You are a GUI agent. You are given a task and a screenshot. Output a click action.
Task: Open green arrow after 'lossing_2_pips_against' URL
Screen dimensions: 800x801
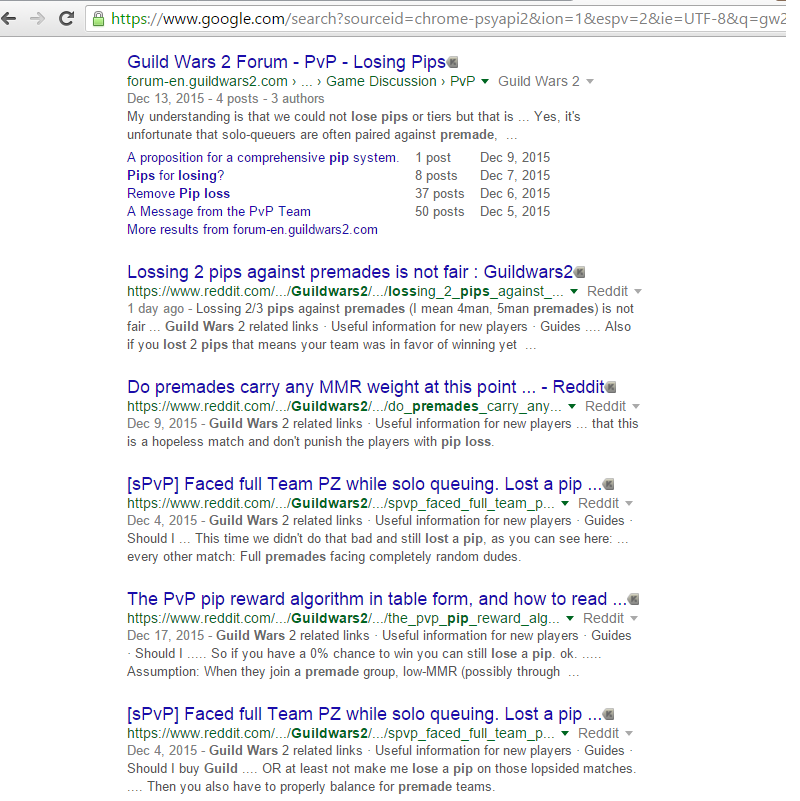574,291
